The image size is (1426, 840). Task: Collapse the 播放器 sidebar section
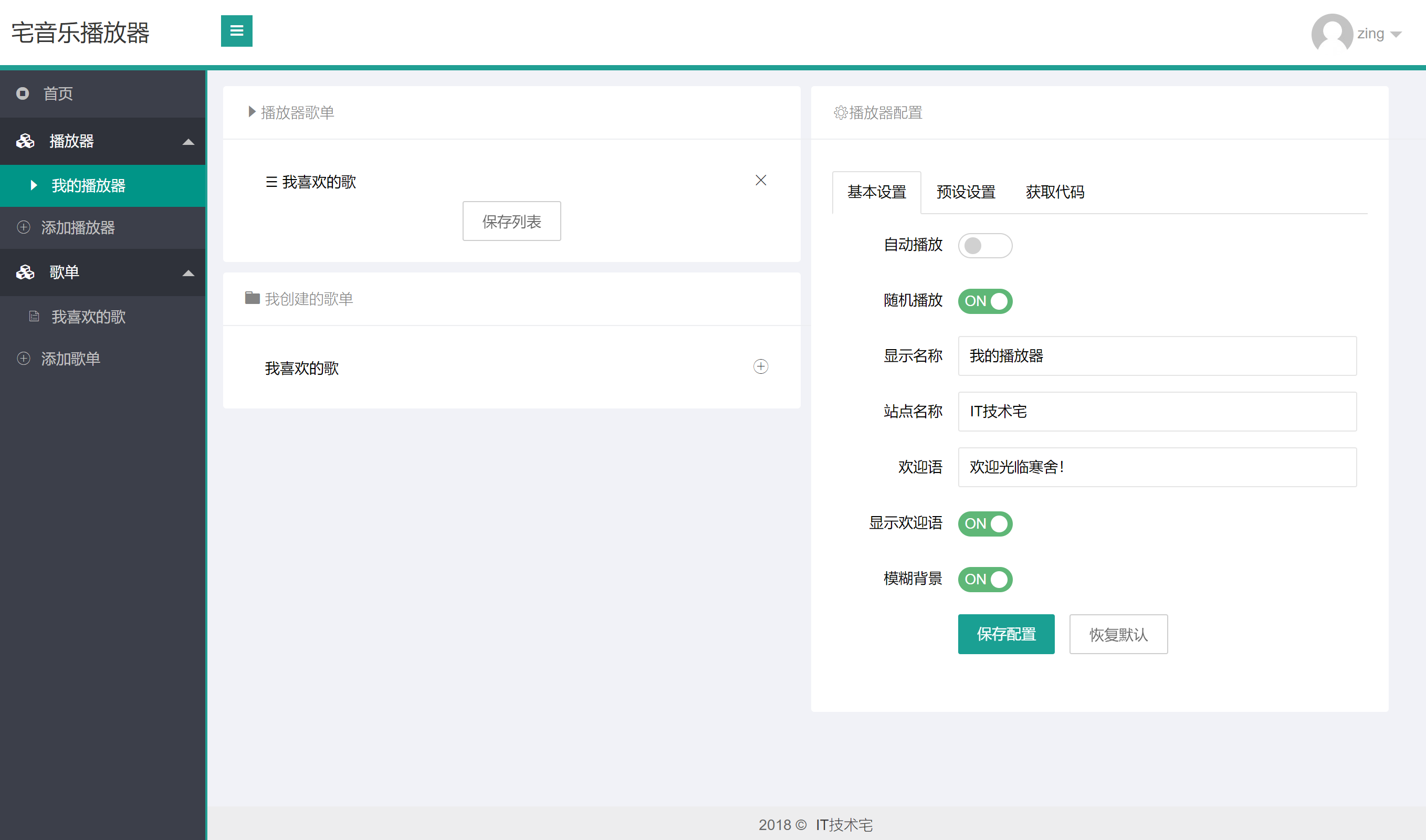(x=188, y=142)
